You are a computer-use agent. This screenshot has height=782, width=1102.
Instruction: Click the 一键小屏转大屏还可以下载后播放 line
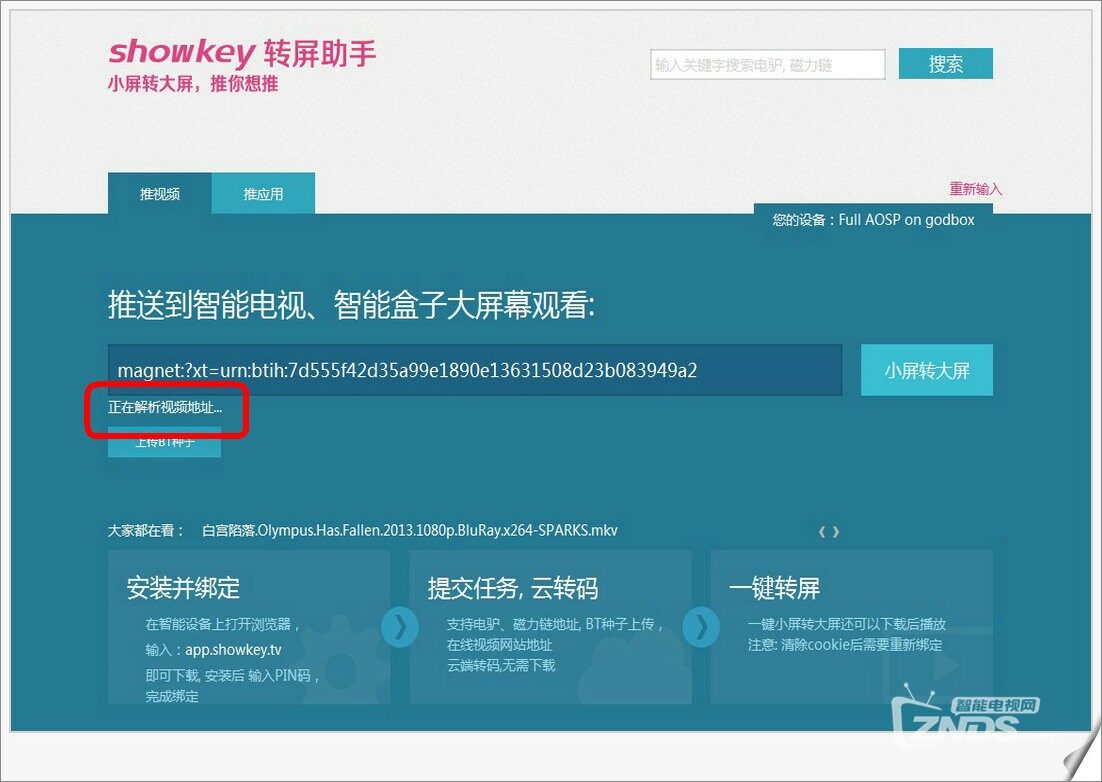tap(847, 624)
